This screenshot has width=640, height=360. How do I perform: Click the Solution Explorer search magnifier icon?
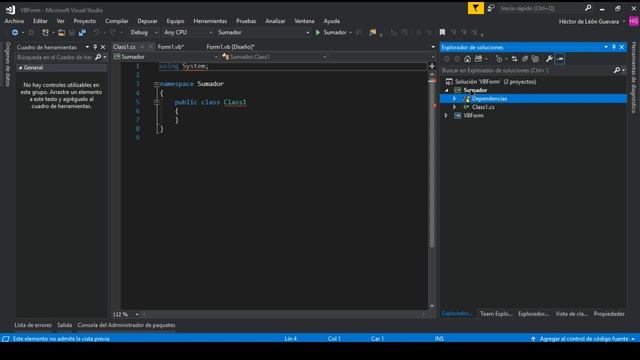[617, 70]
